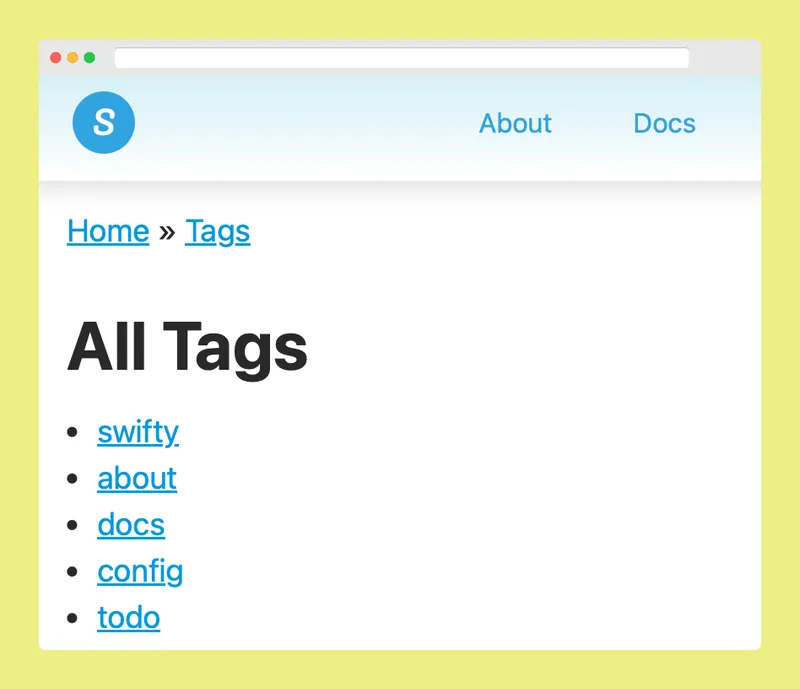
Task: Open the docs tag in list
Action: (x=131, y=525)
